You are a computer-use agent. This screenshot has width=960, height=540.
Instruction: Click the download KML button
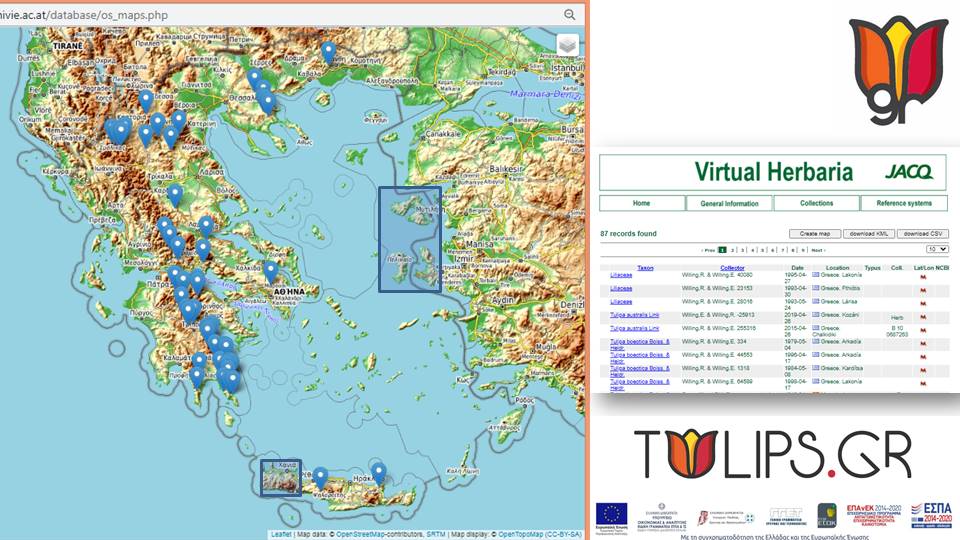869,233
